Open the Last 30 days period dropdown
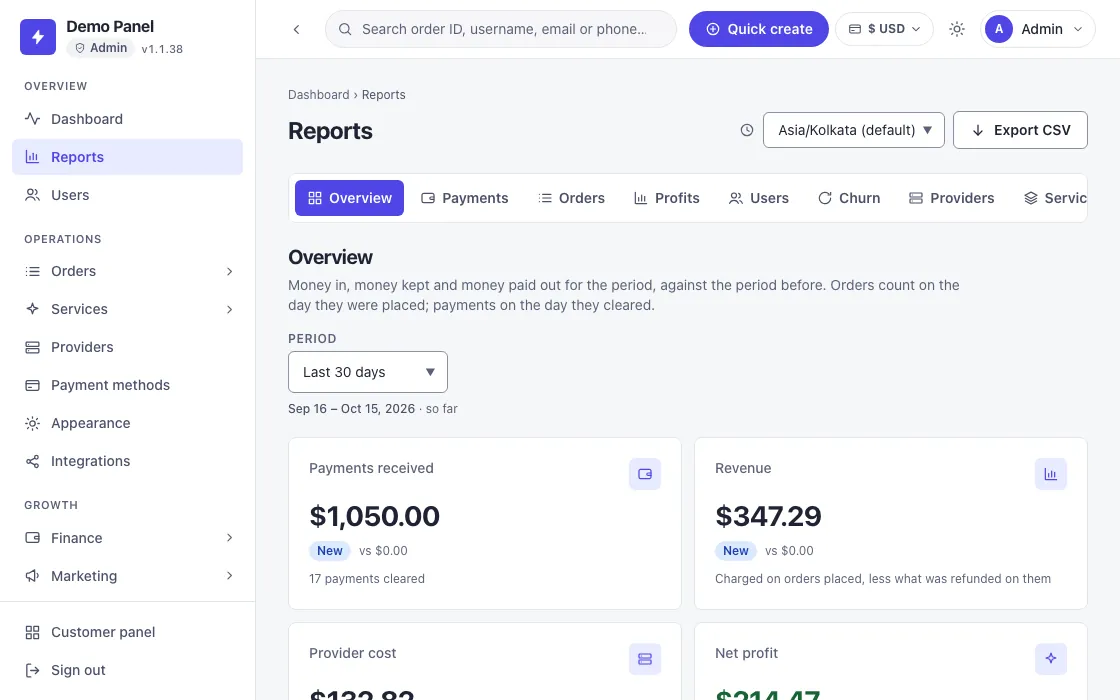The height and width of the screenshot is (700, 1120). click(368, 372)
